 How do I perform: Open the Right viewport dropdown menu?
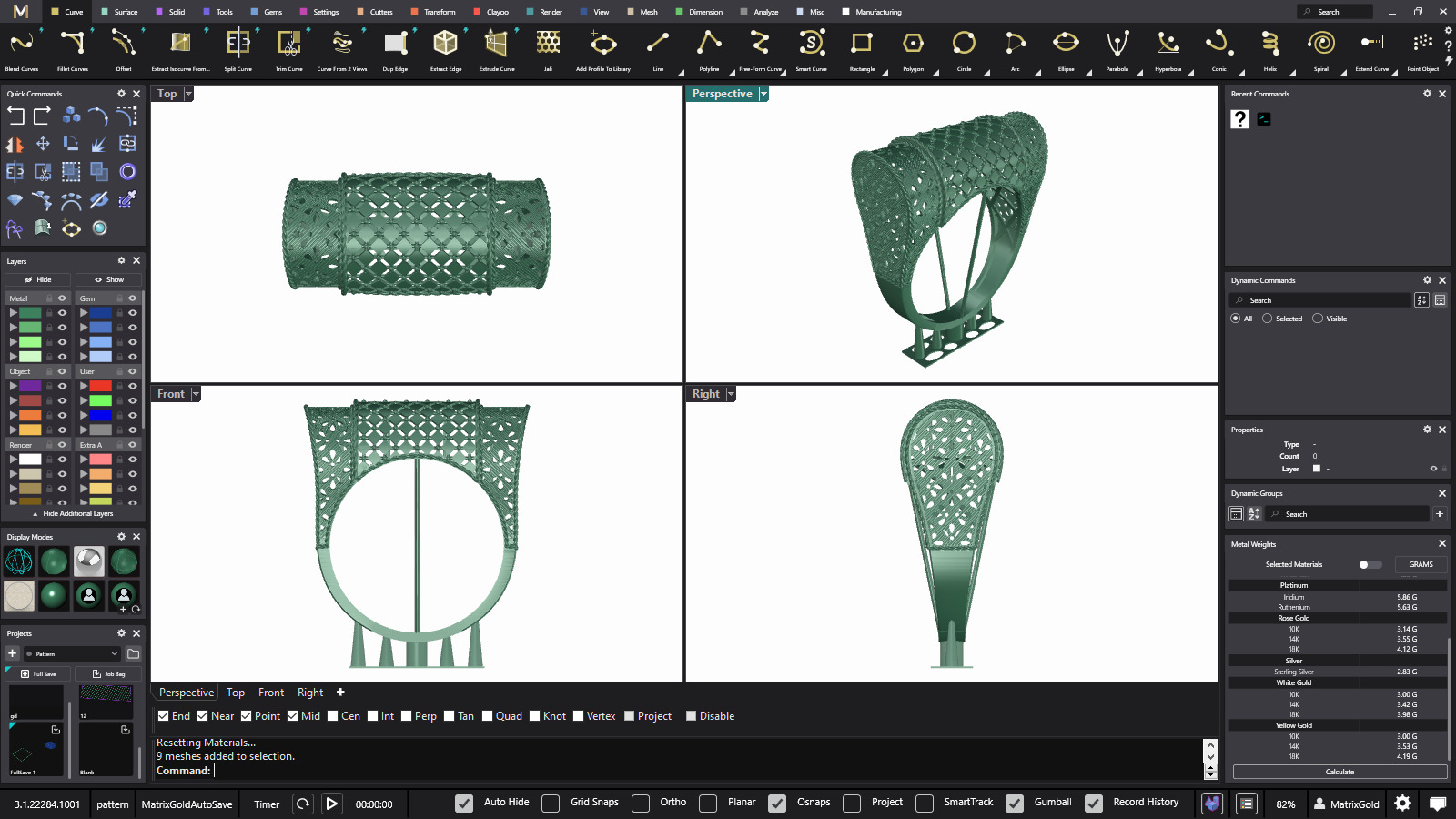pos(730,394)
